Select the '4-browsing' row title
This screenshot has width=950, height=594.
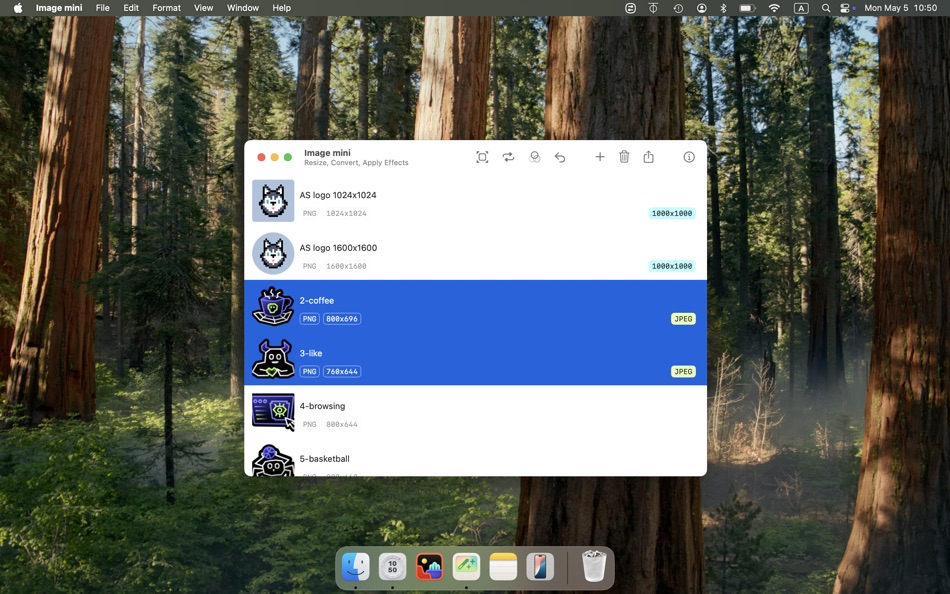click(322, 406)
